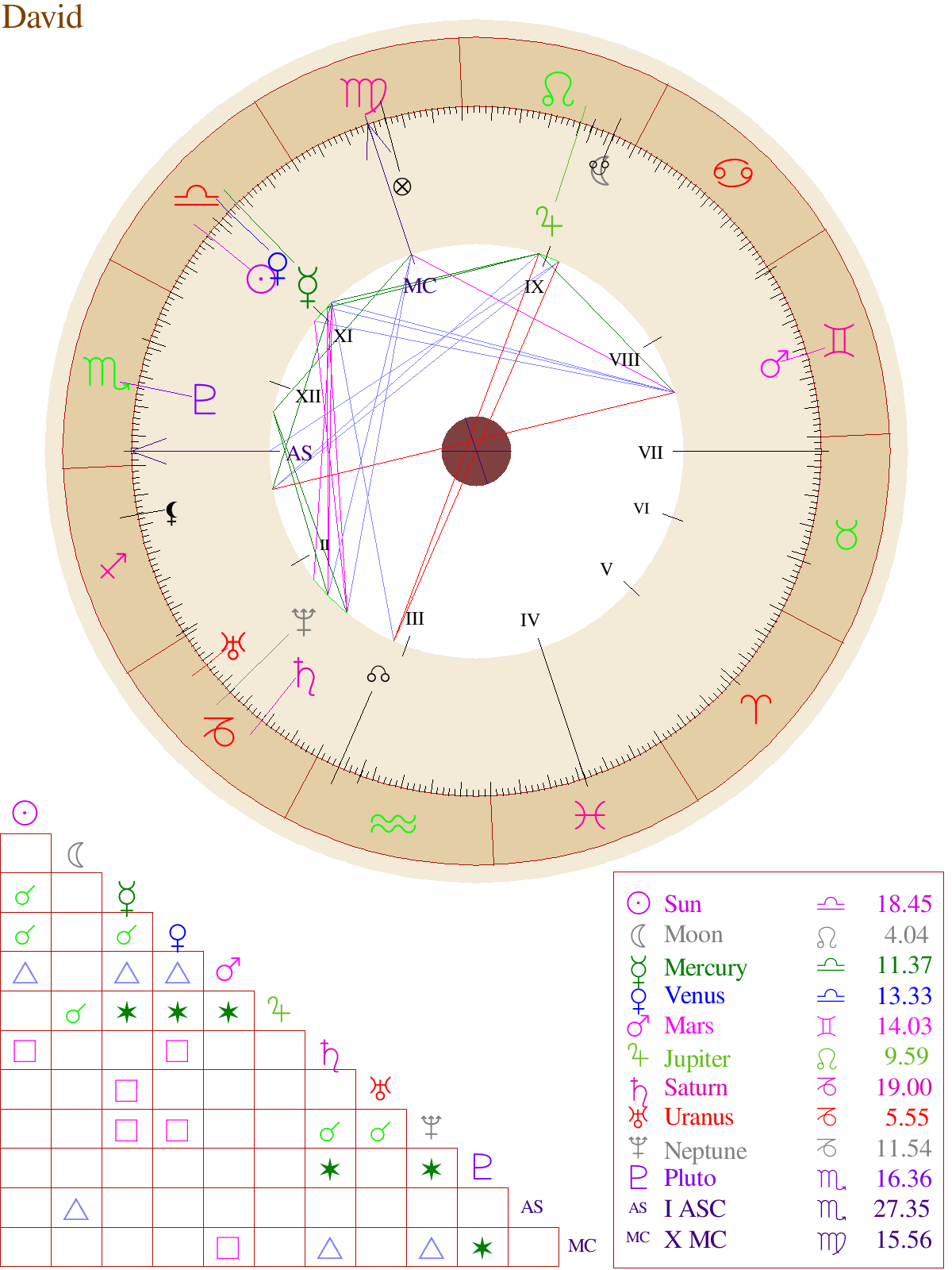Click "I ASC" in the positions legend
The image size is (952, 1270).
(695, 1208)
